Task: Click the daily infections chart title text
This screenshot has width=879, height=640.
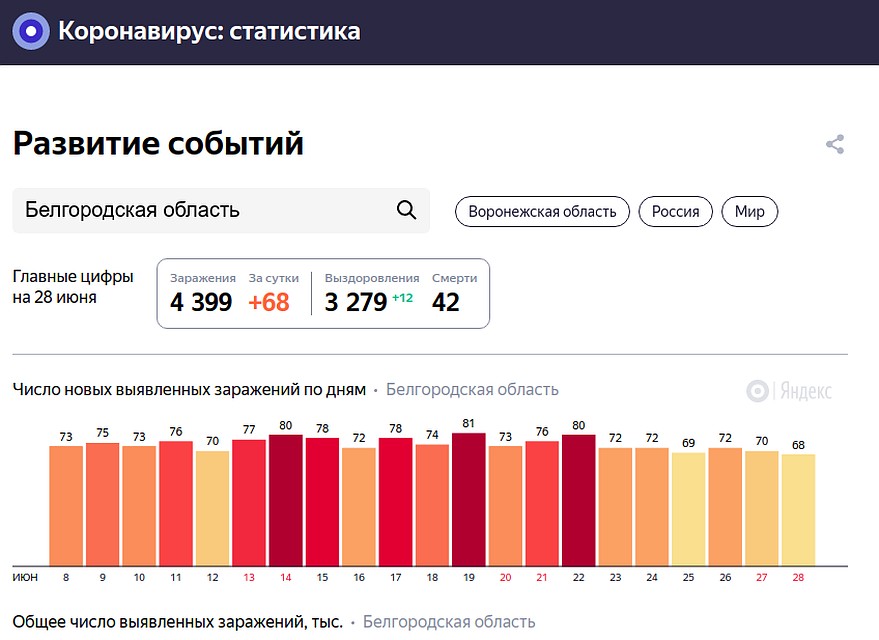Action: (x=189, y=389)
